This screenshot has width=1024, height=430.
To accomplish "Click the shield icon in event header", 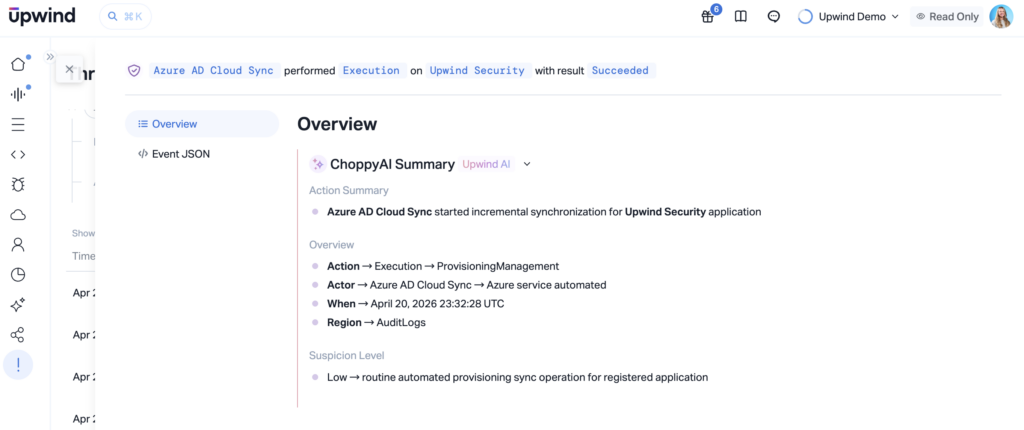I will [x=134, y=71].
